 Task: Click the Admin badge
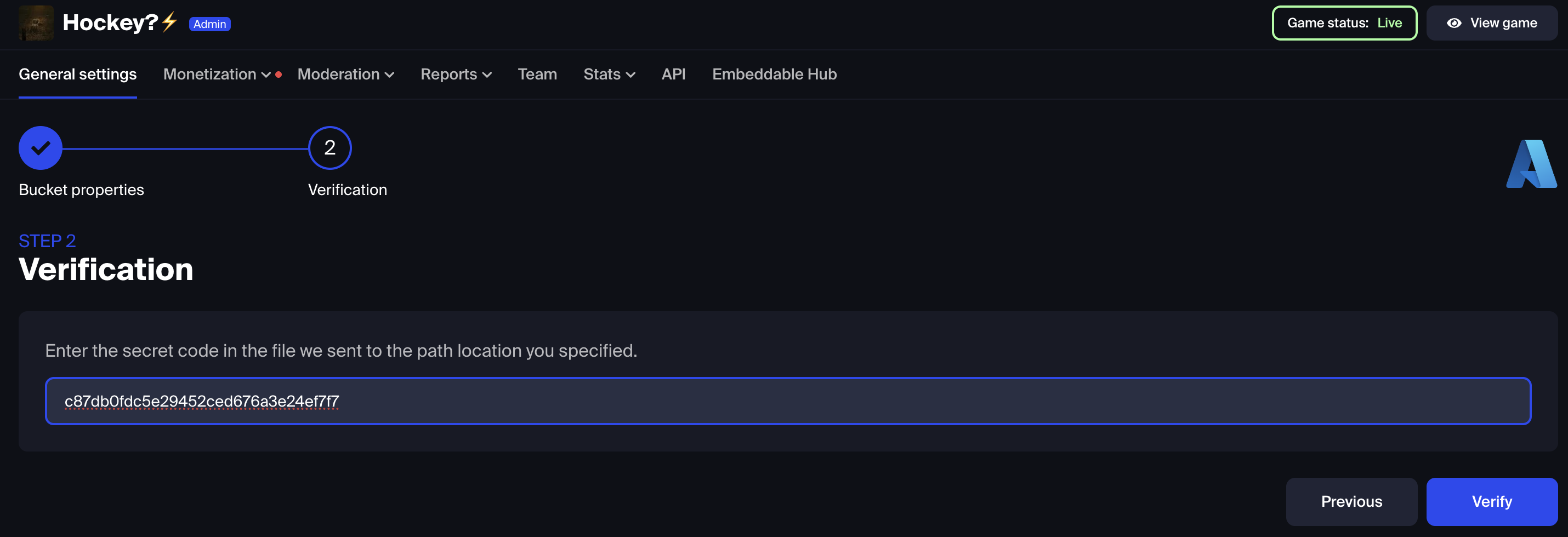[209, 24]
